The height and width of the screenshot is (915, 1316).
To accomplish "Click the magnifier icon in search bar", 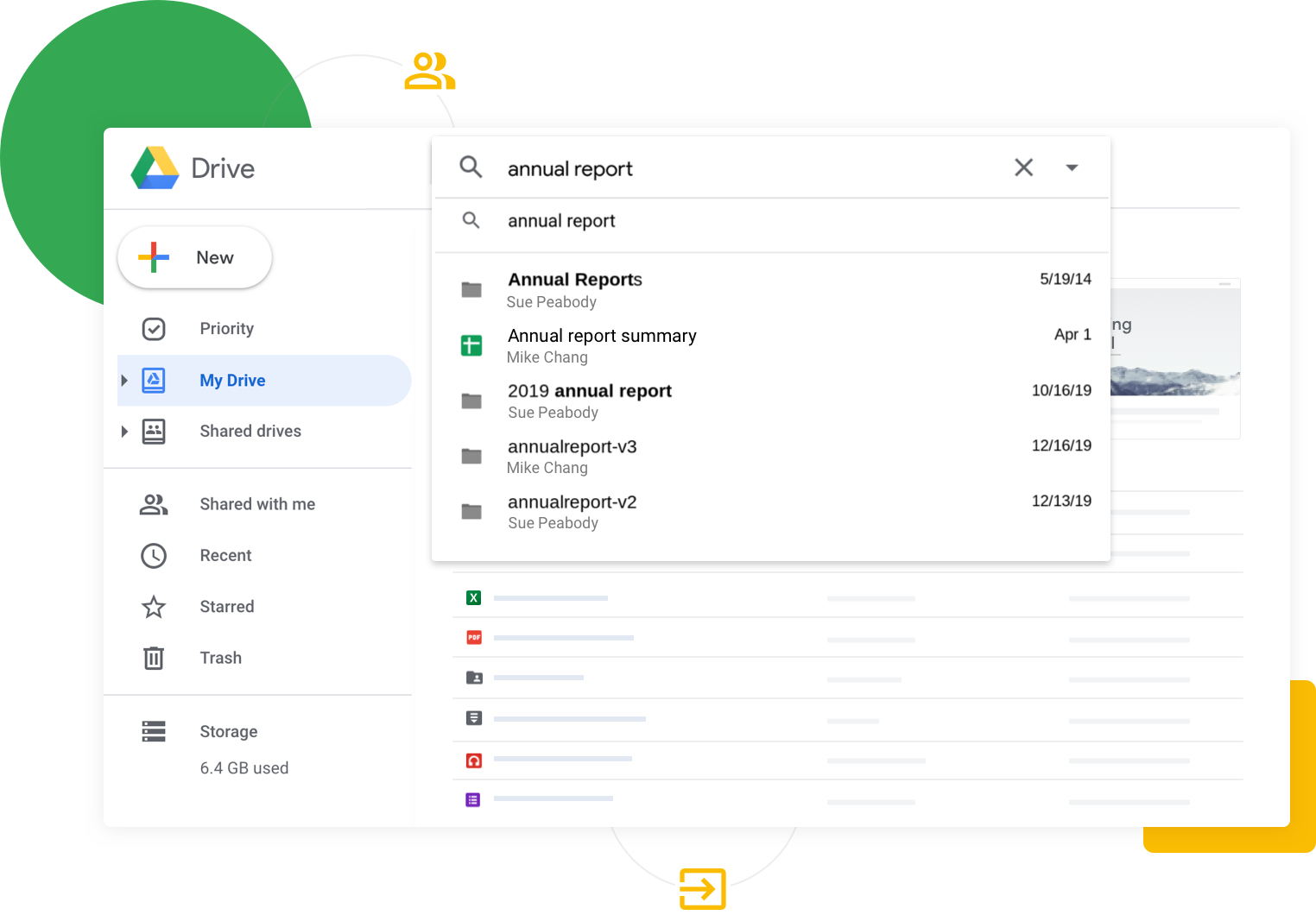I will point(471,167).
